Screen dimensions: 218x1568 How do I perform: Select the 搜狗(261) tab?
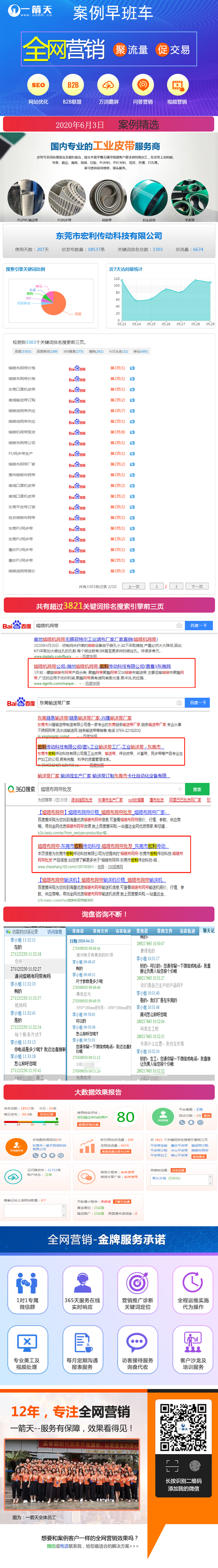point(96,351)
